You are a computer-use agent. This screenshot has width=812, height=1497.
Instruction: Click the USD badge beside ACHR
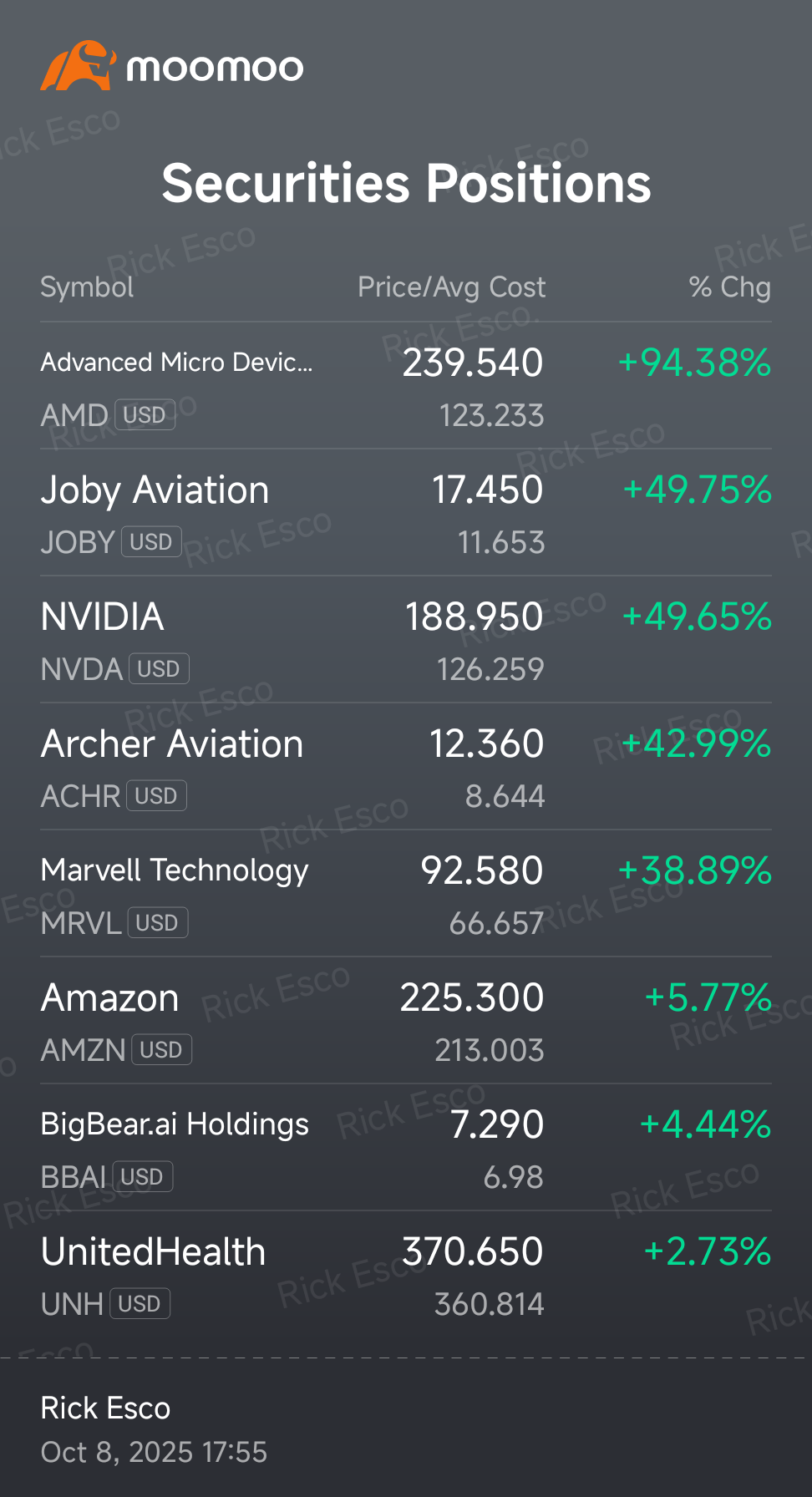click(156, 796)
